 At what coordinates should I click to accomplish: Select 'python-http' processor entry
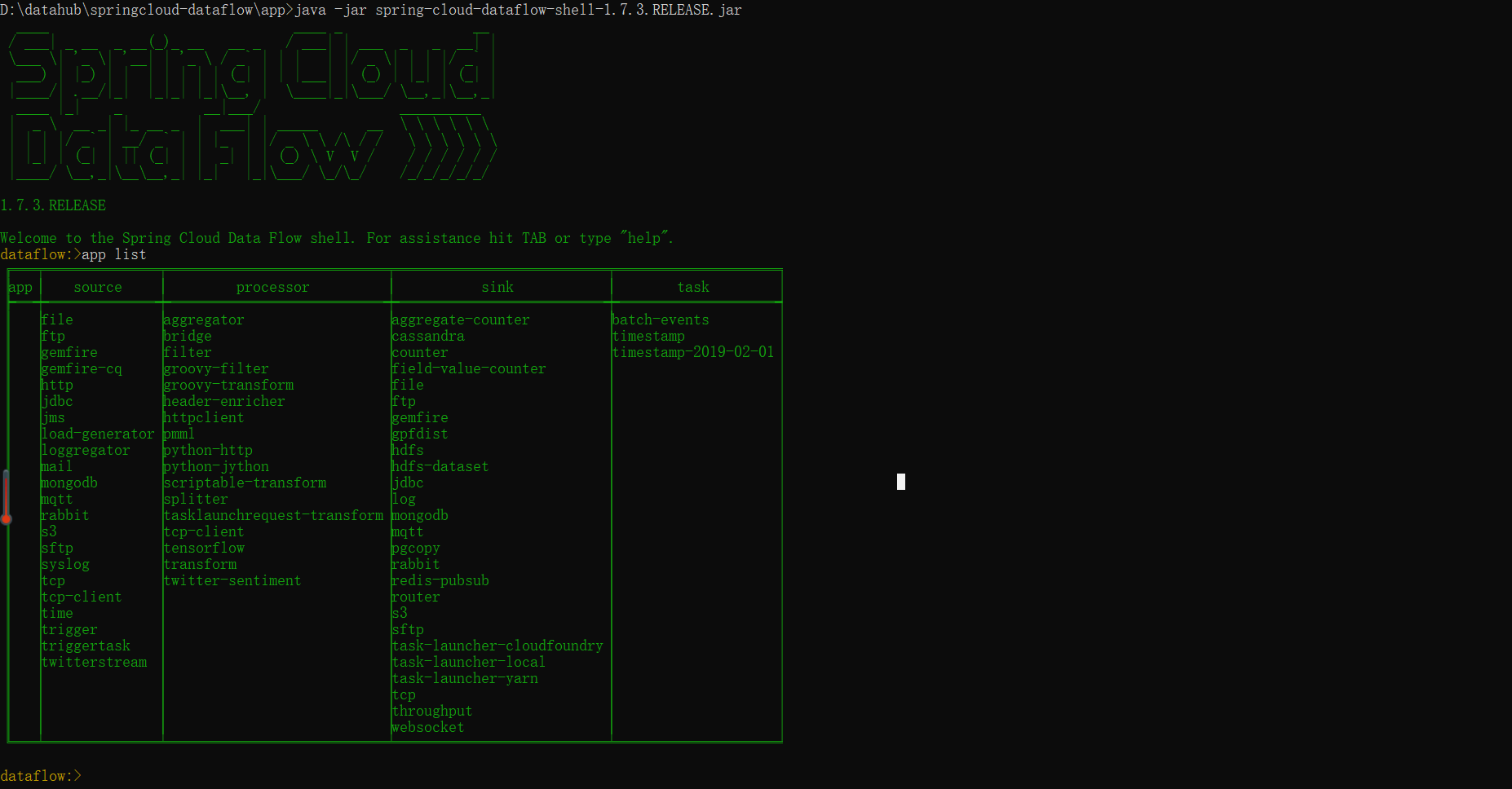(208, 450)
